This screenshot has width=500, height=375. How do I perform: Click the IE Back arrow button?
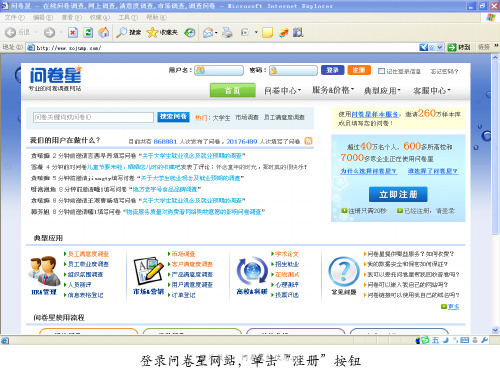click(x=10, y=32)
